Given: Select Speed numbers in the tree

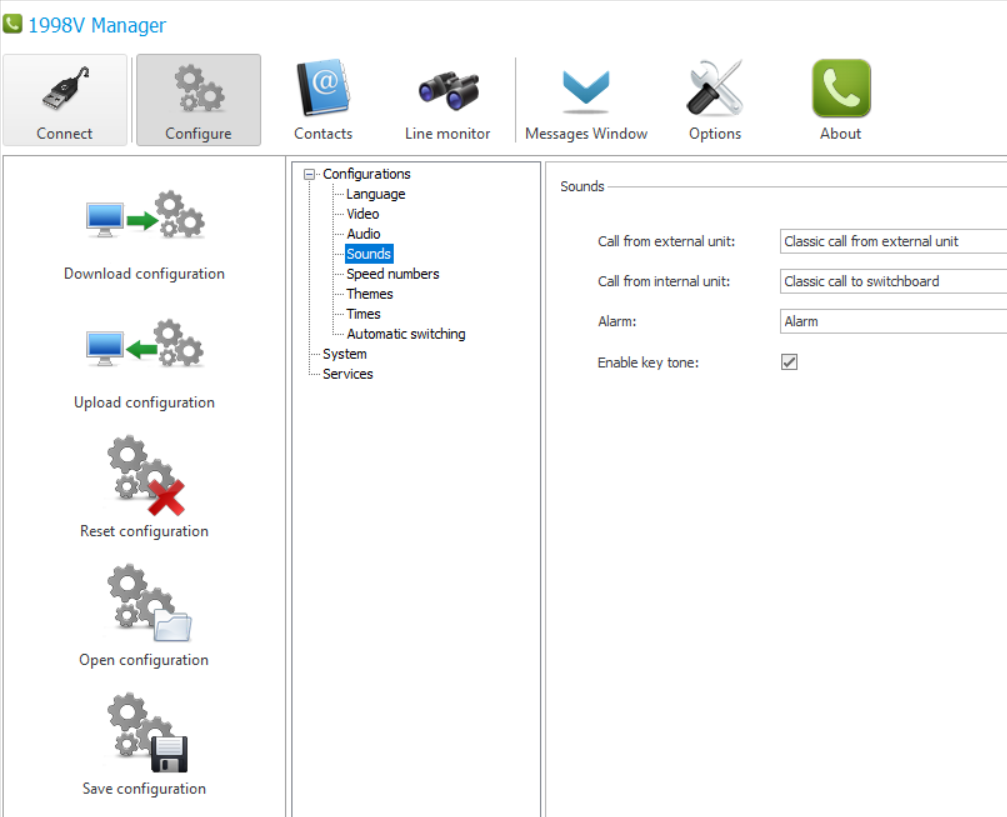Looking at the screenshot, I should click(x=392, y=274).
